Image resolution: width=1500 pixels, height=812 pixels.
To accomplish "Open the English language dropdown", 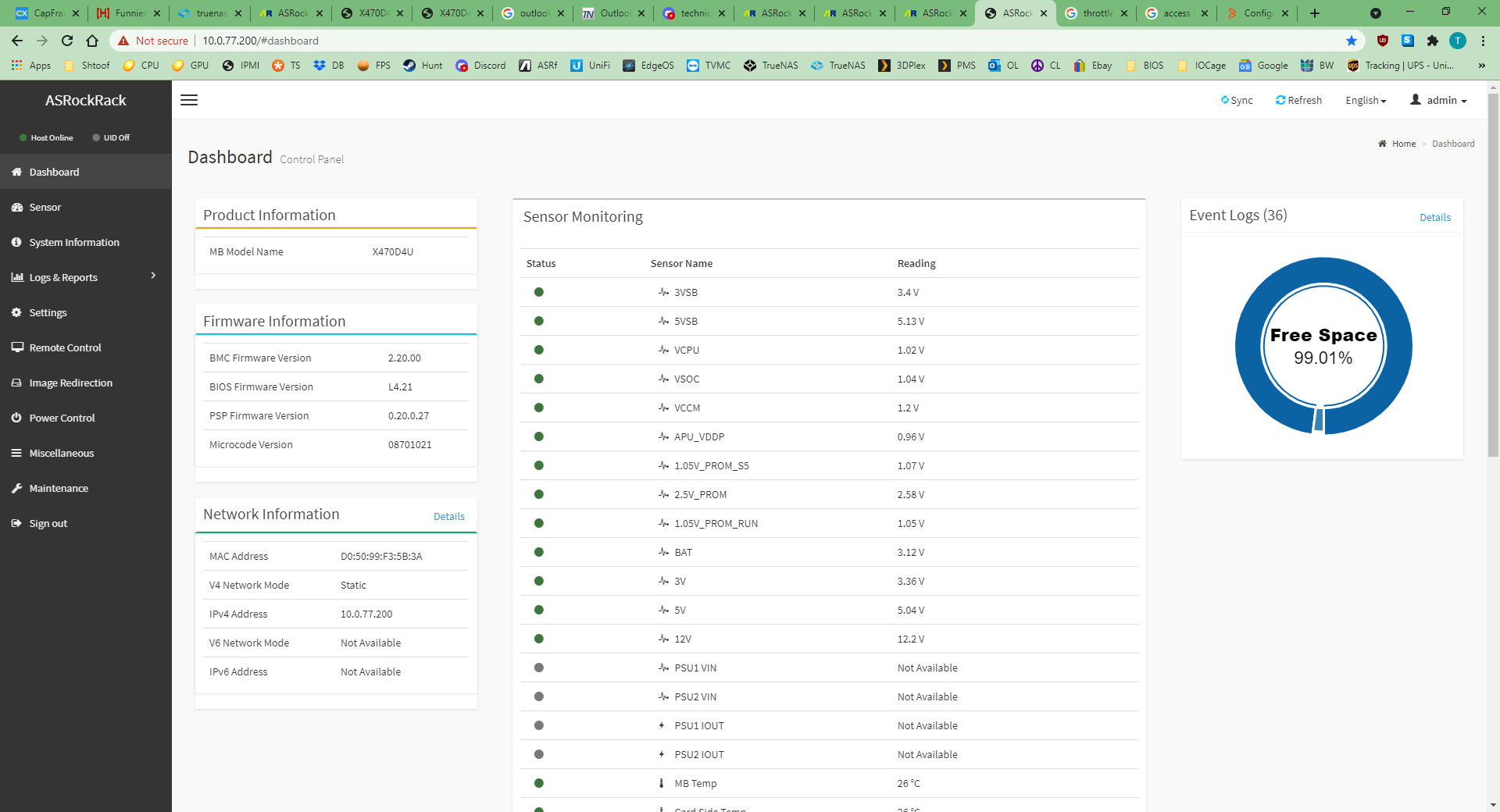I will click(1366, 100).
